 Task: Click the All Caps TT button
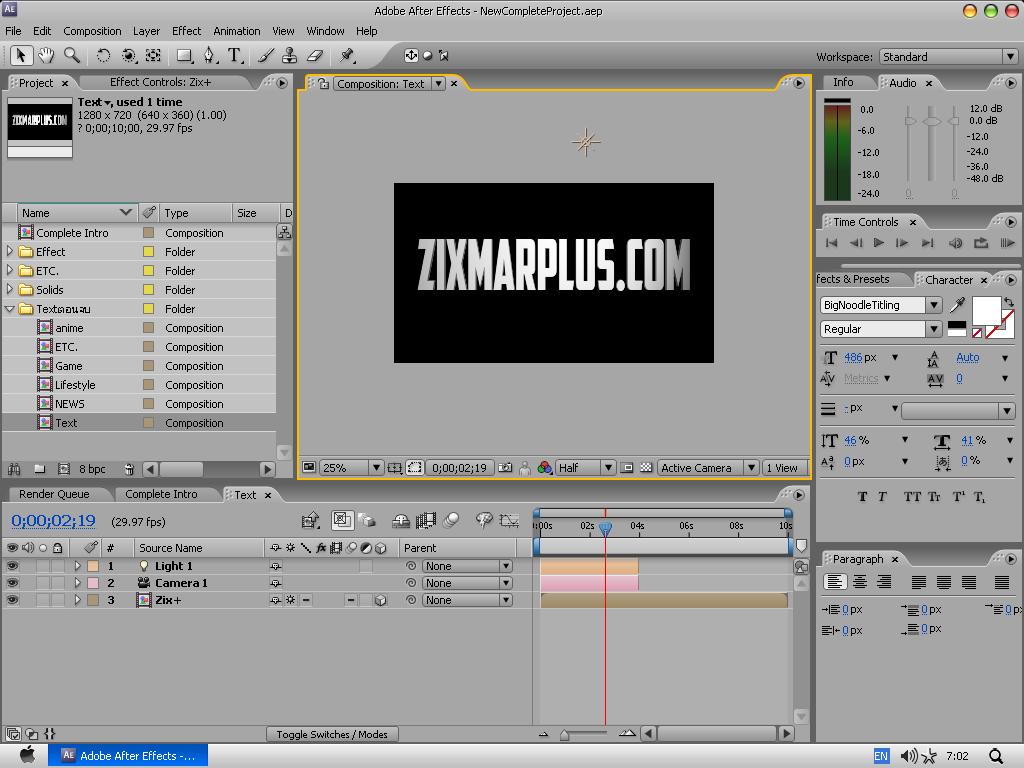tap(912, 497)
